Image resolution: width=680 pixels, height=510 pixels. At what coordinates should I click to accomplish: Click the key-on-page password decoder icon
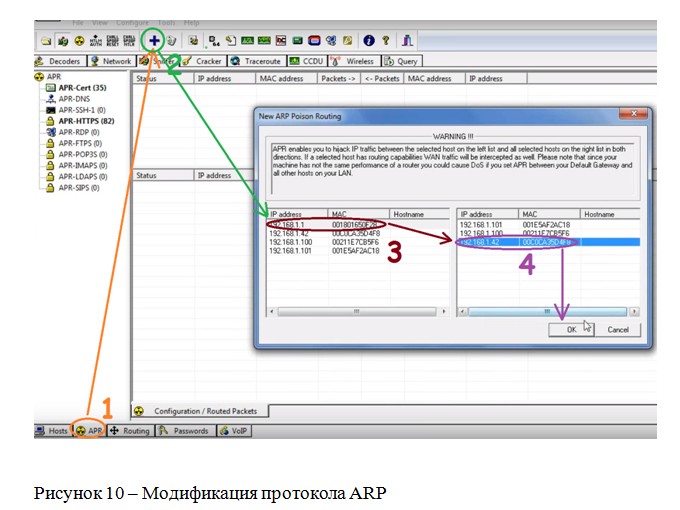(231, 41)
